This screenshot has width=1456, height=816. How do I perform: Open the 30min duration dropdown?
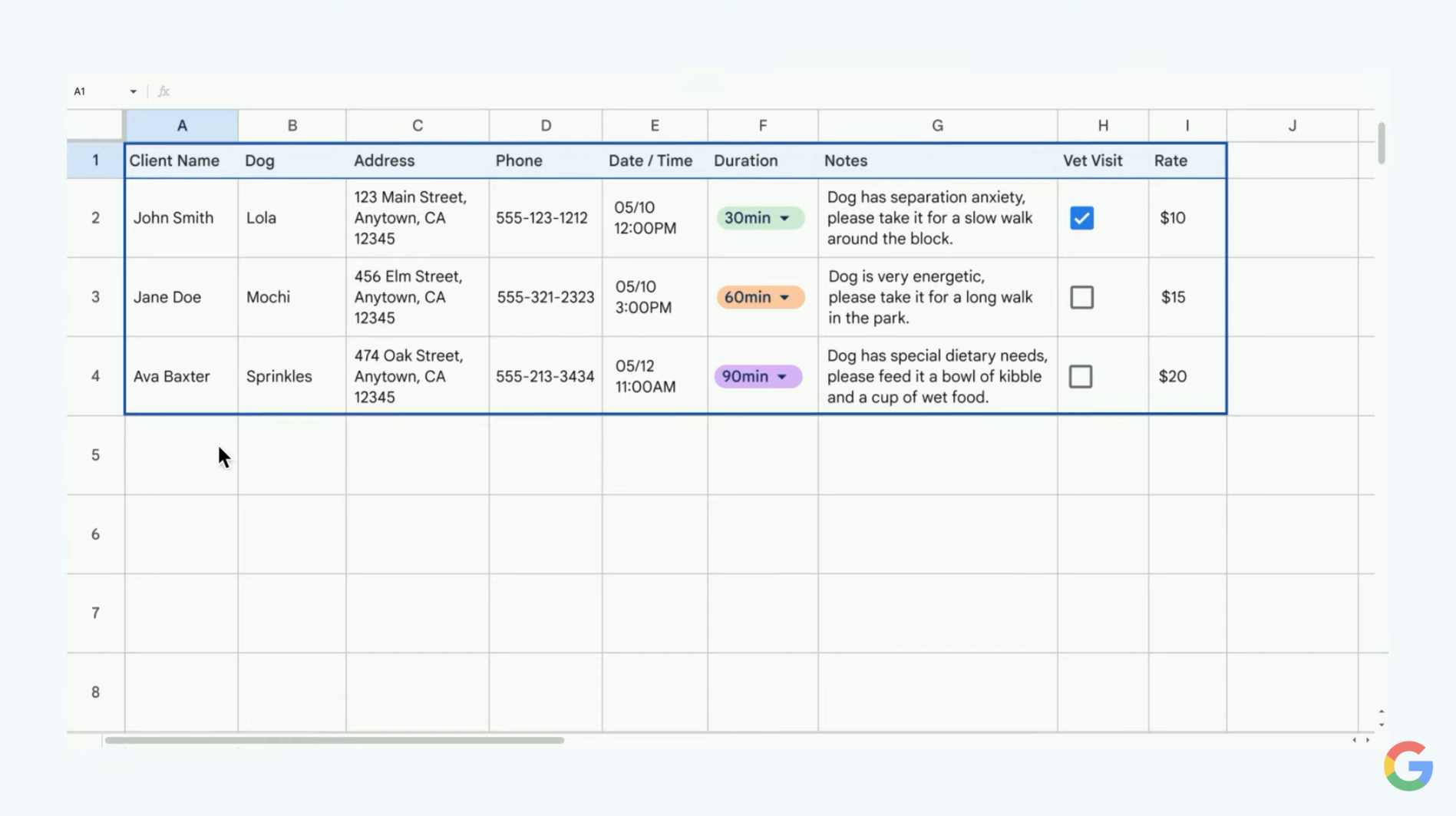pos(784,219)
